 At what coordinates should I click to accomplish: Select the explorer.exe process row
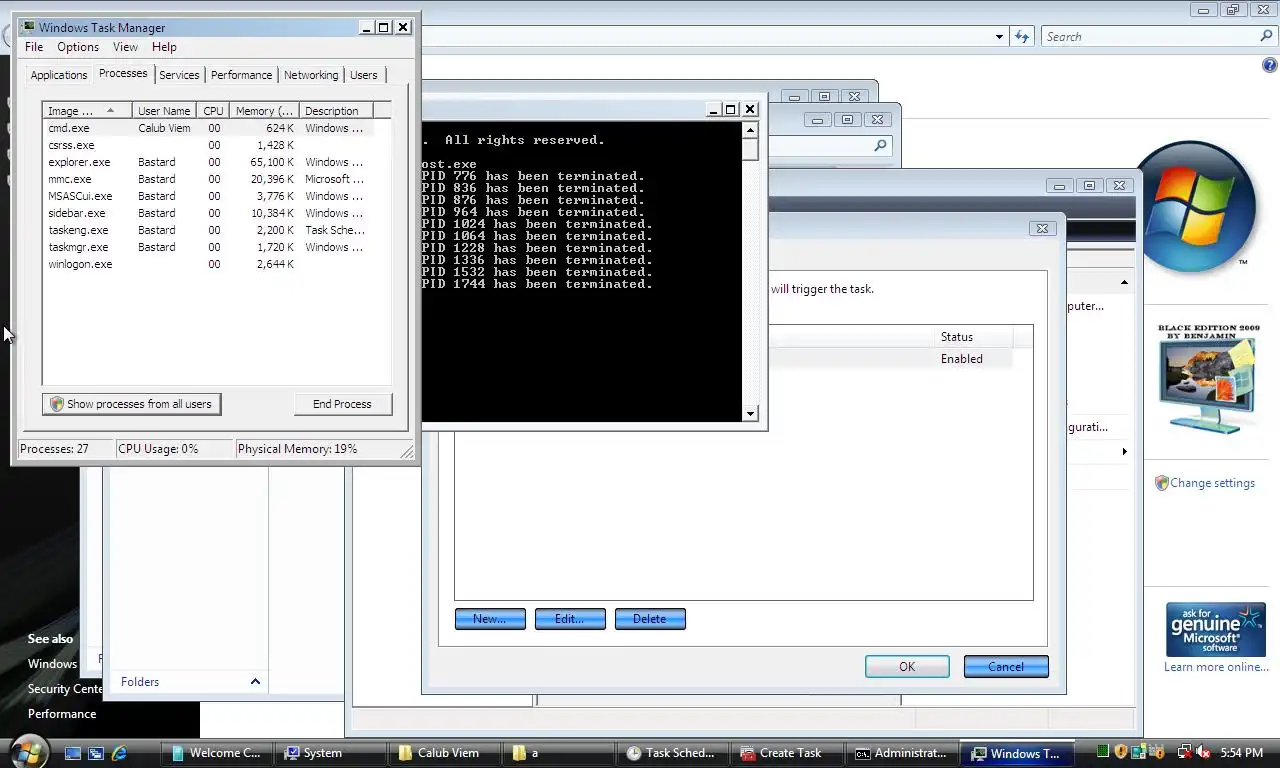(208, 162)
